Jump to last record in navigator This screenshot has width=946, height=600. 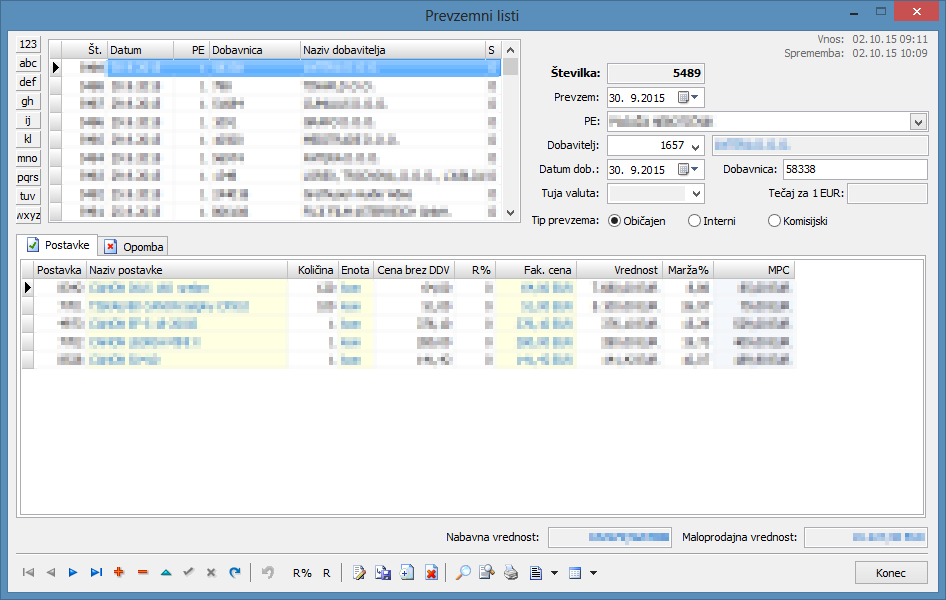click(96, 573)
